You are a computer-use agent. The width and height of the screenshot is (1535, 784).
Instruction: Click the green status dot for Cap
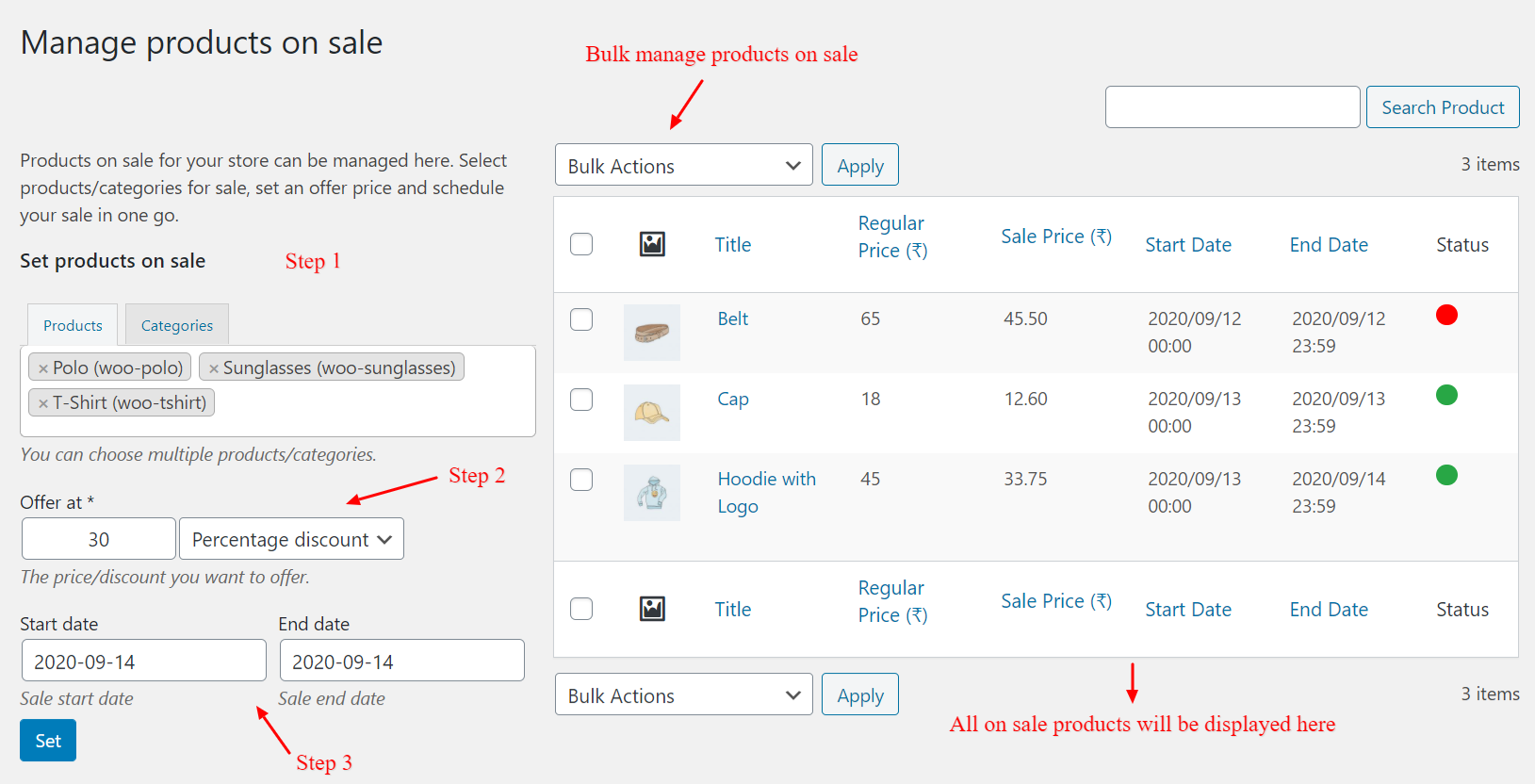pyautogui.click(x=1446, y=395)
